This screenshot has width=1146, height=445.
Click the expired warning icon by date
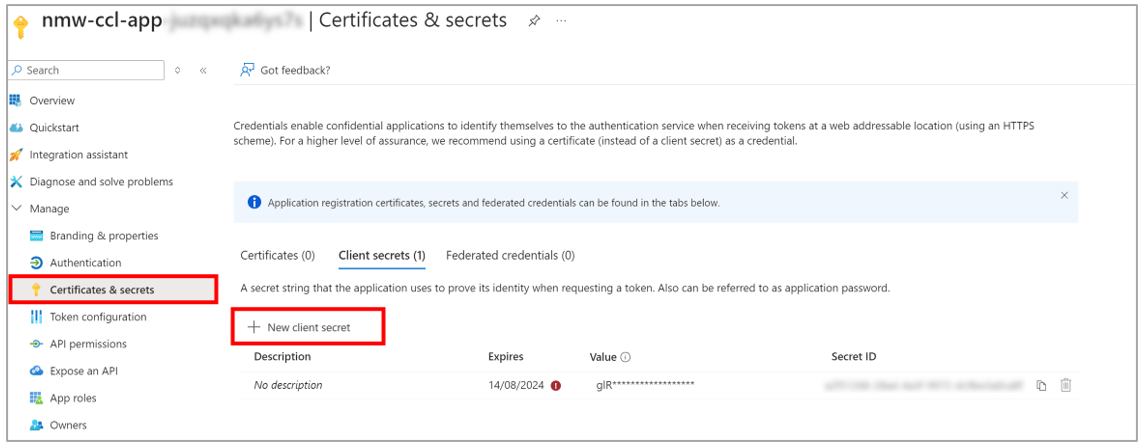555,385
